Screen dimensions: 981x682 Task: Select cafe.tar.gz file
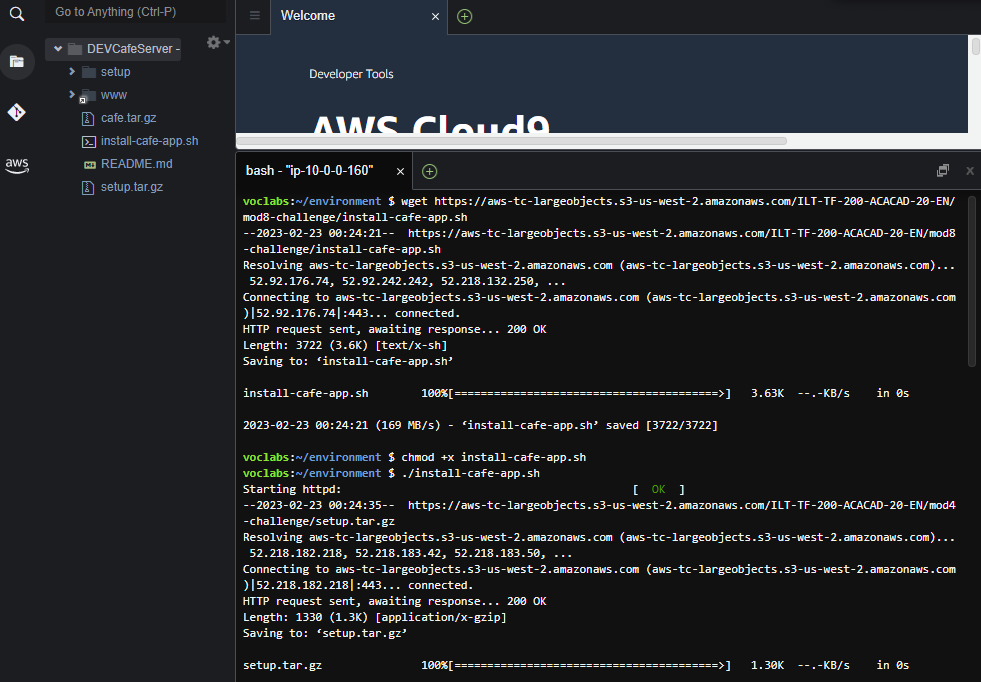(128, 118)
